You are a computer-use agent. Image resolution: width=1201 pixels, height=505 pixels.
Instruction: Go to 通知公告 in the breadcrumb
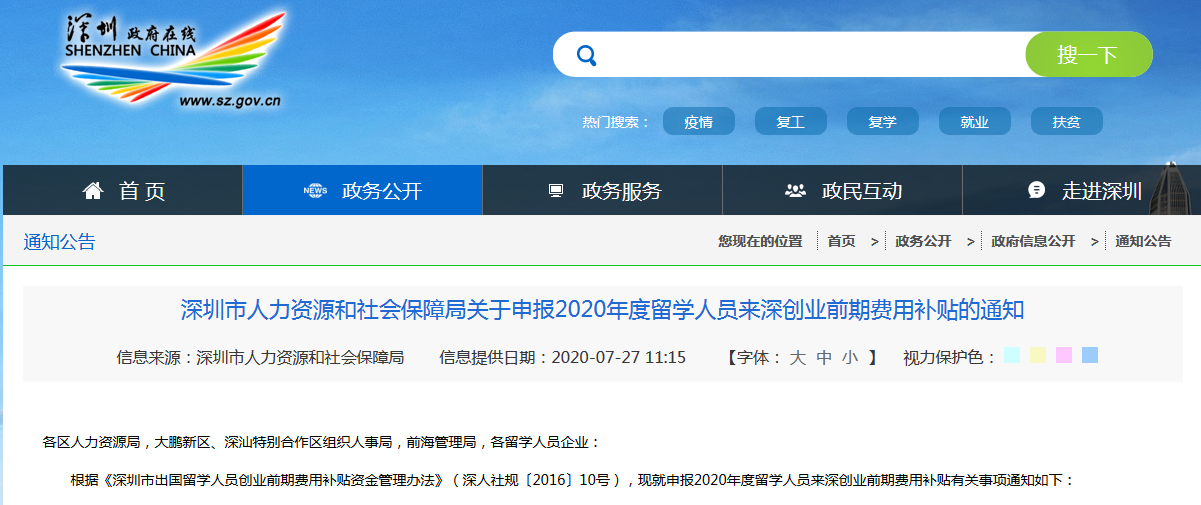[1144, 241]
